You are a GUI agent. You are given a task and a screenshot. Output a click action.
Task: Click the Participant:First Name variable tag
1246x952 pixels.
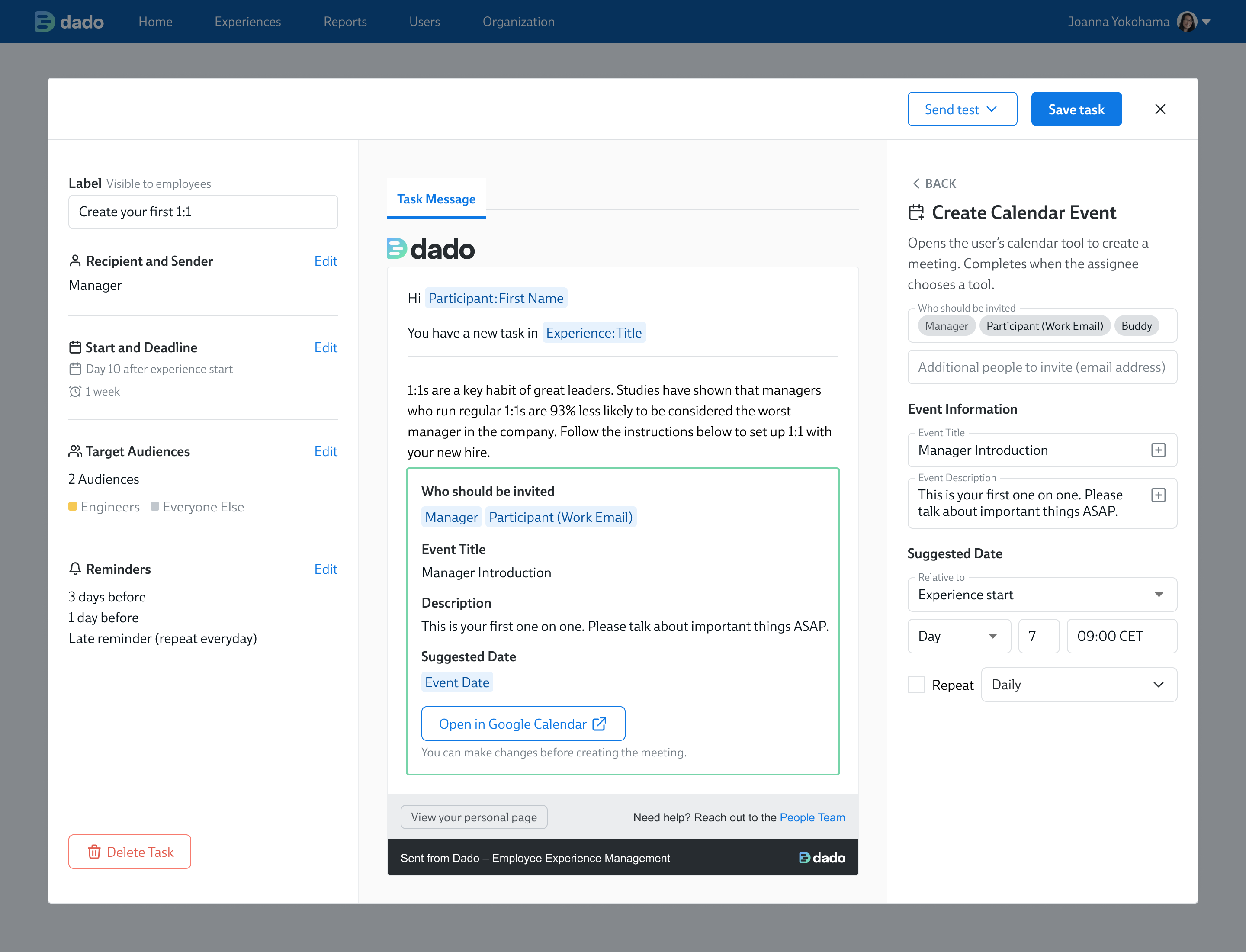[x=496, y=298]
